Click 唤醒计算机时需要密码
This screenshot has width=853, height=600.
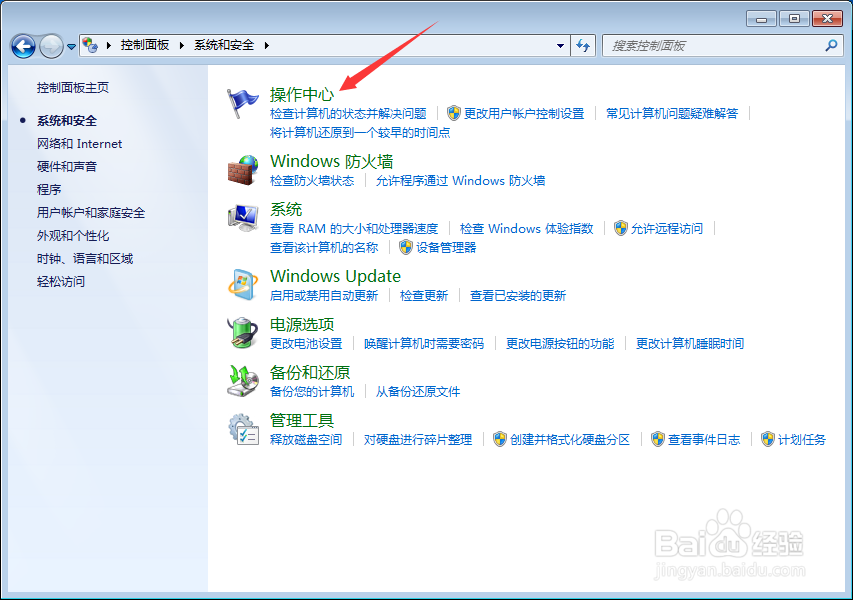point(424,343)
